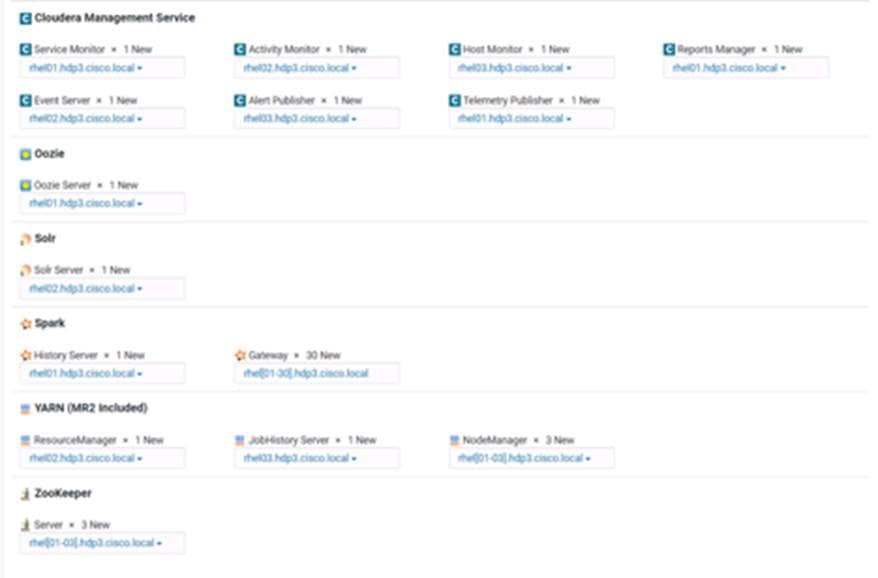Click the NodeManager role icon

(454, 440)
